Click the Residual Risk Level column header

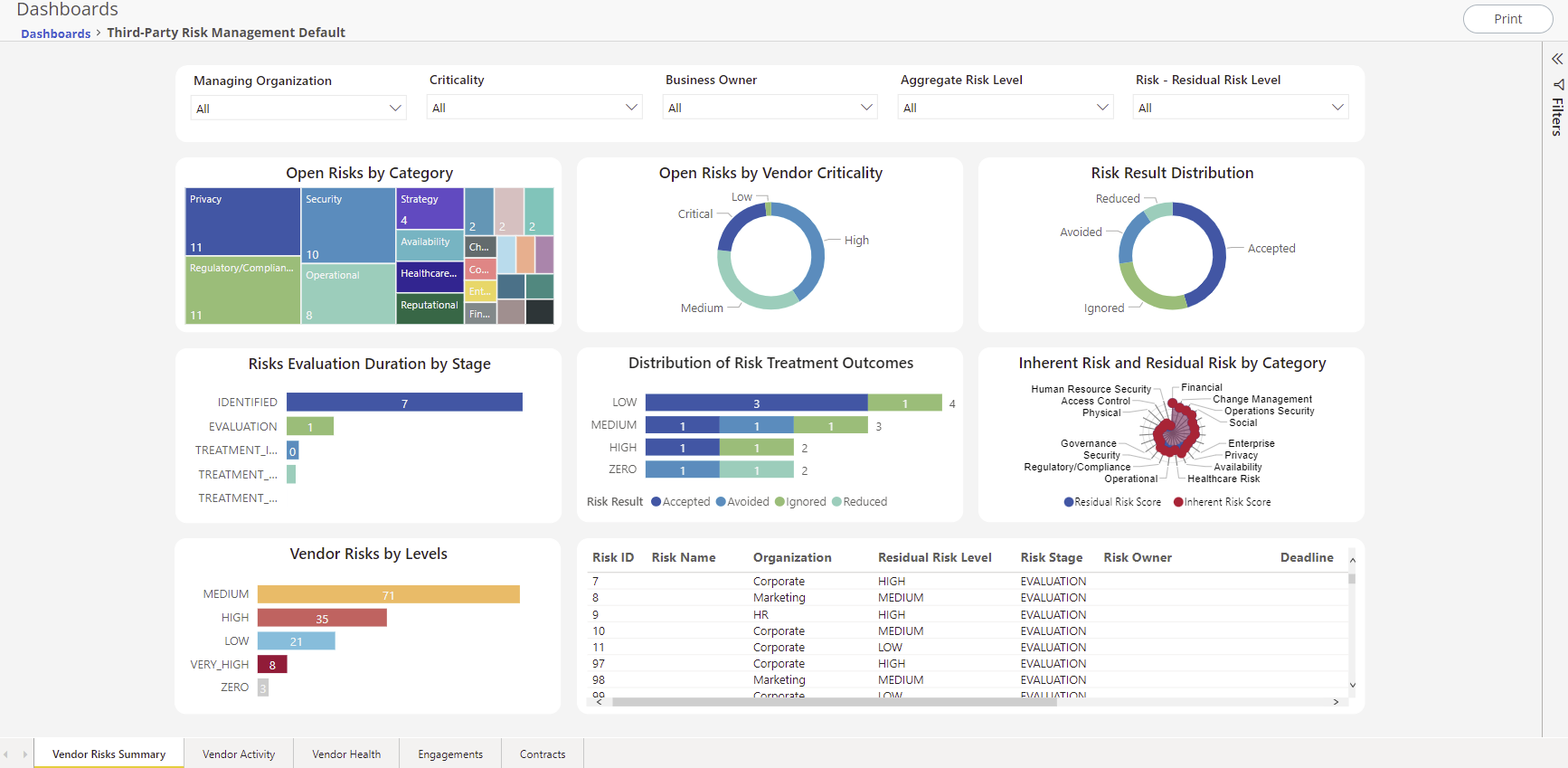coord(934,558)
